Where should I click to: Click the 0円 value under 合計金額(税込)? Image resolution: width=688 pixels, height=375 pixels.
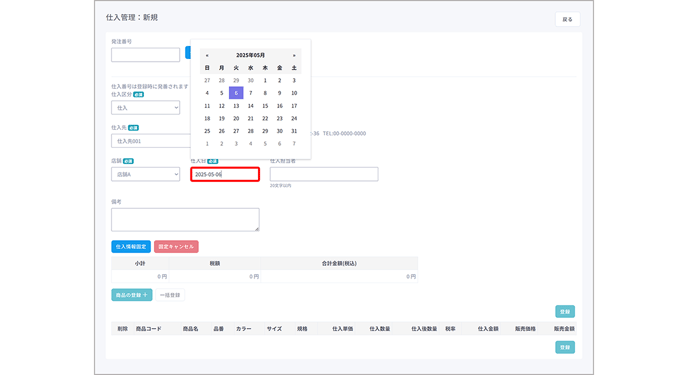[x=411, y=277]
